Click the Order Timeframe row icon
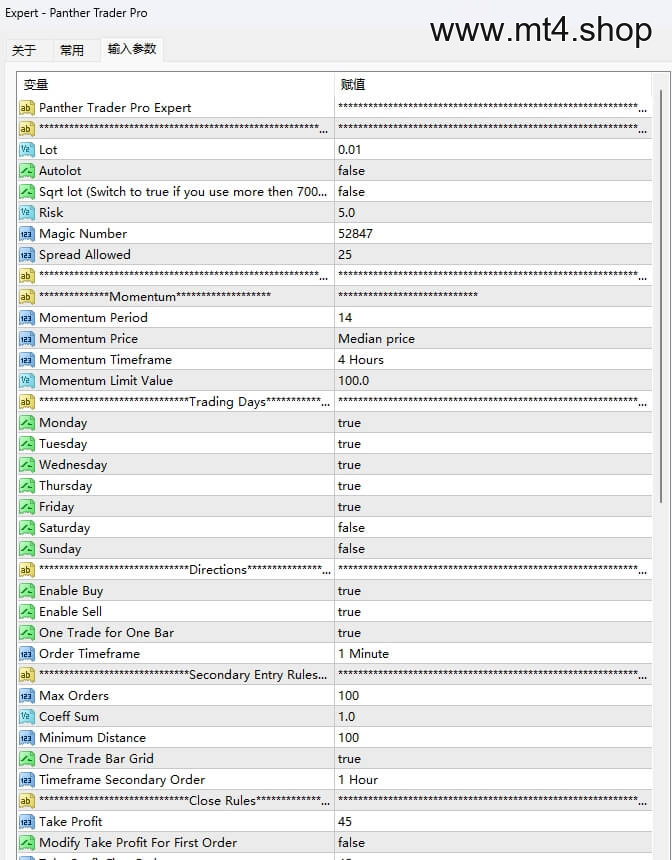The image size is (672, 860). point(26,654)
